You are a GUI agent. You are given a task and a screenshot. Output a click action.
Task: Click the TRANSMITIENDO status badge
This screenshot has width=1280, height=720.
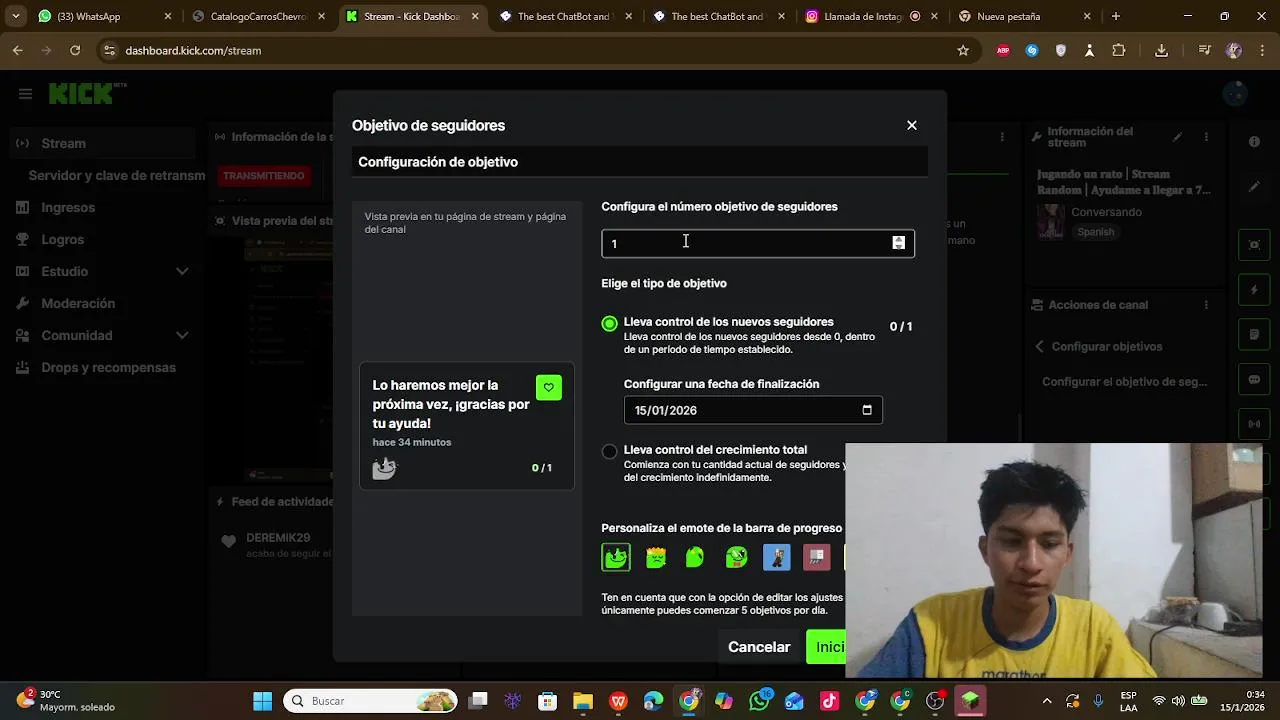point(263,176)
